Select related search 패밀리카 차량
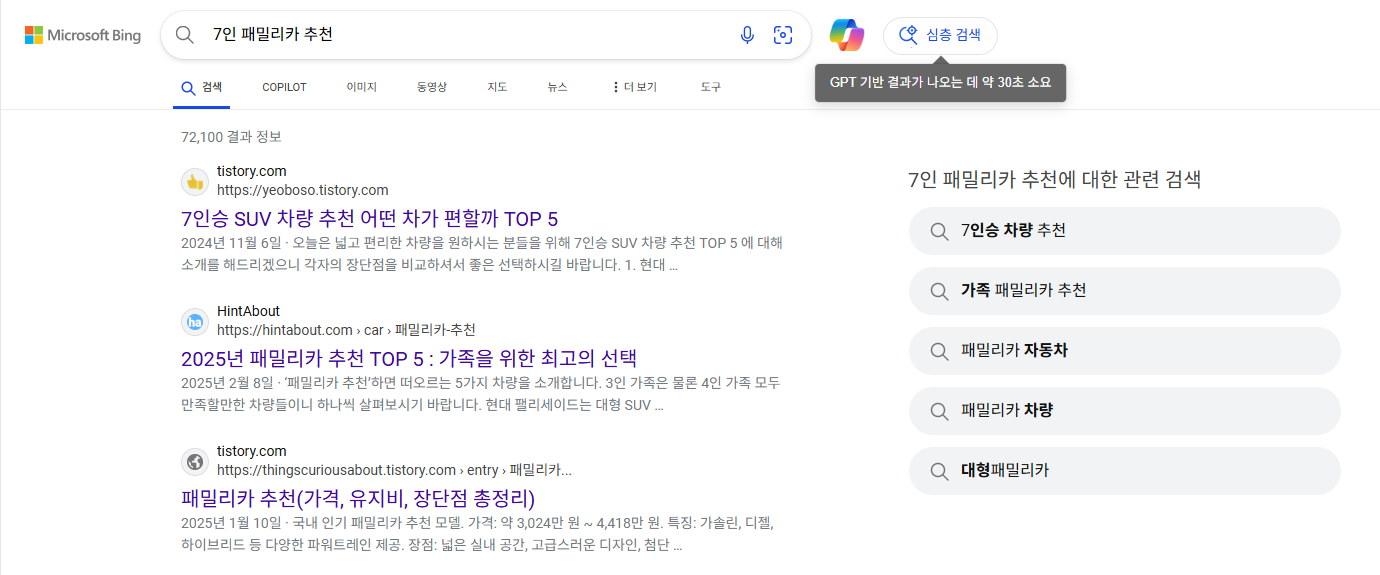 [1124, 411]
